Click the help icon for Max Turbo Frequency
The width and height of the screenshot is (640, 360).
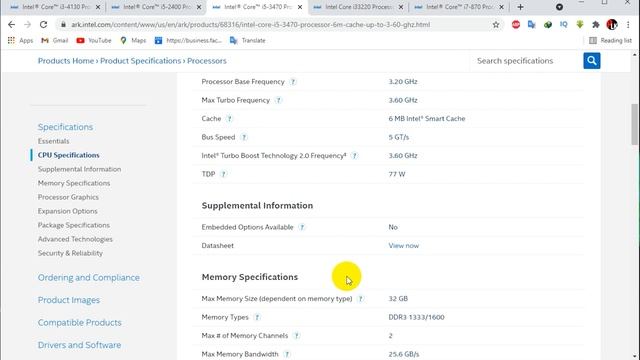pos(278,100)
